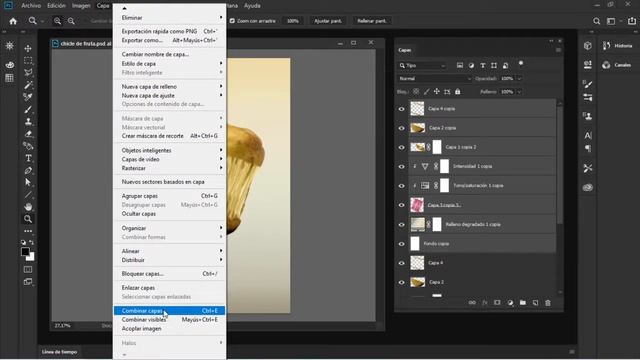Select the Clone Stamp tool
The width and height of the screenshot is (640, 360).
tap(28, 122)
